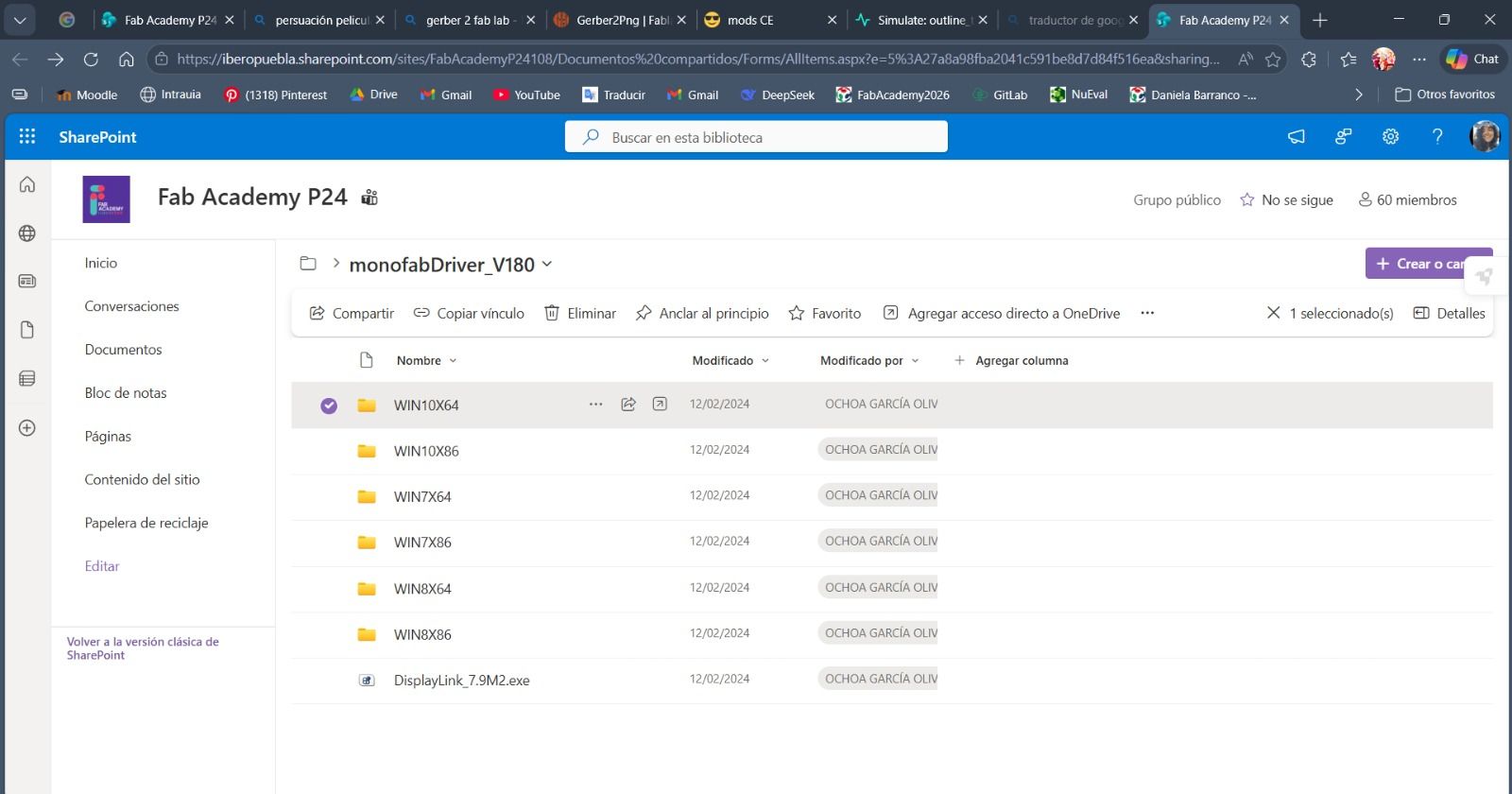The image size is (1512, 794).
Task: Open the share people icon in header
Action: [x=1343, y=137]
